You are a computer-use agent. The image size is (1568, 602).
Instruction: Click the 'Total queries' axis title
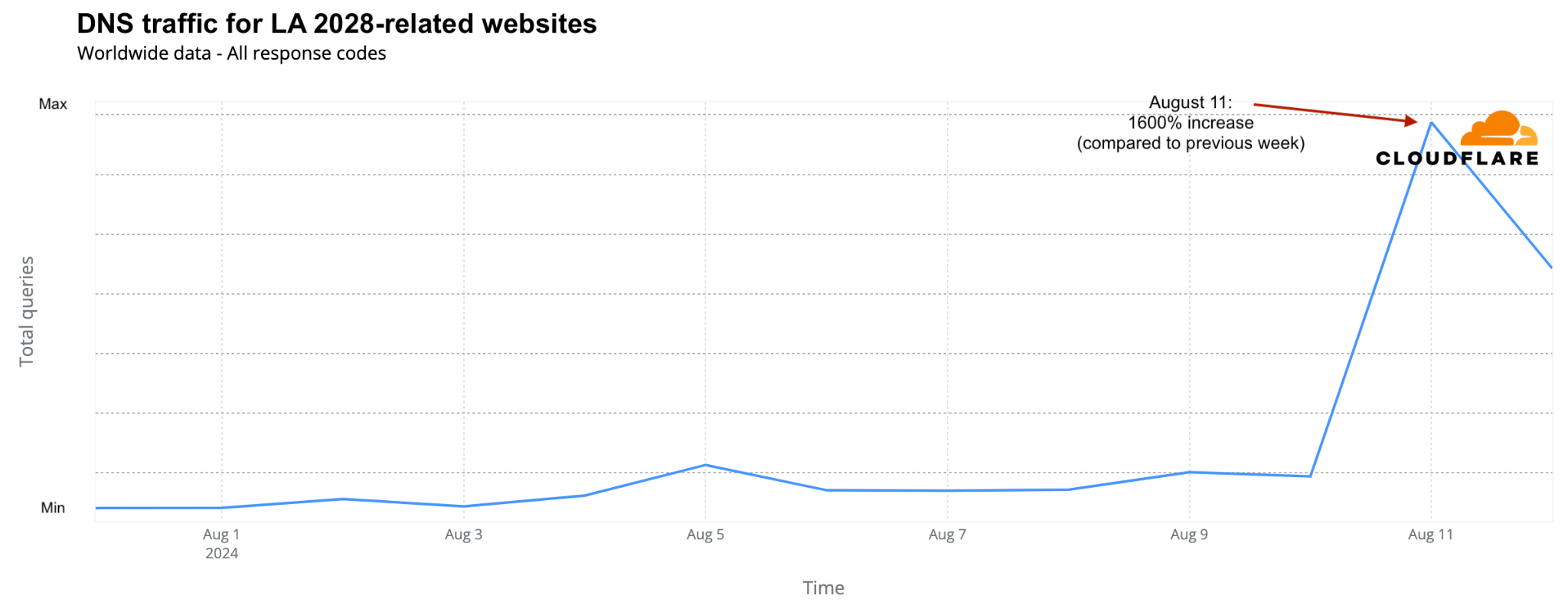[27, 311]
